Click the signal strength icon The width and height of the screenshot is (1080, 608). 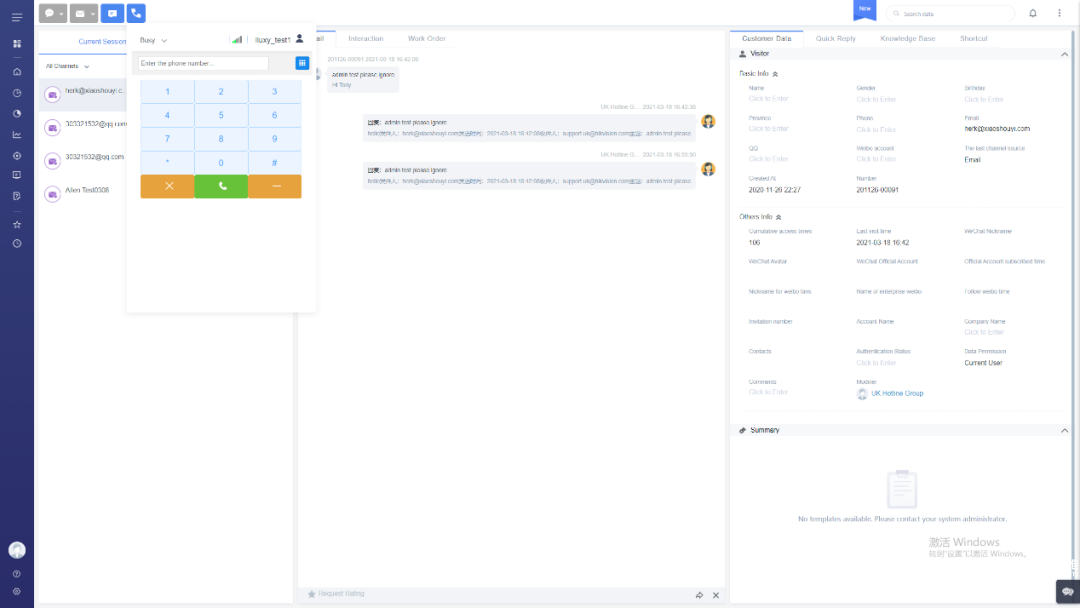tap(237, 40)
